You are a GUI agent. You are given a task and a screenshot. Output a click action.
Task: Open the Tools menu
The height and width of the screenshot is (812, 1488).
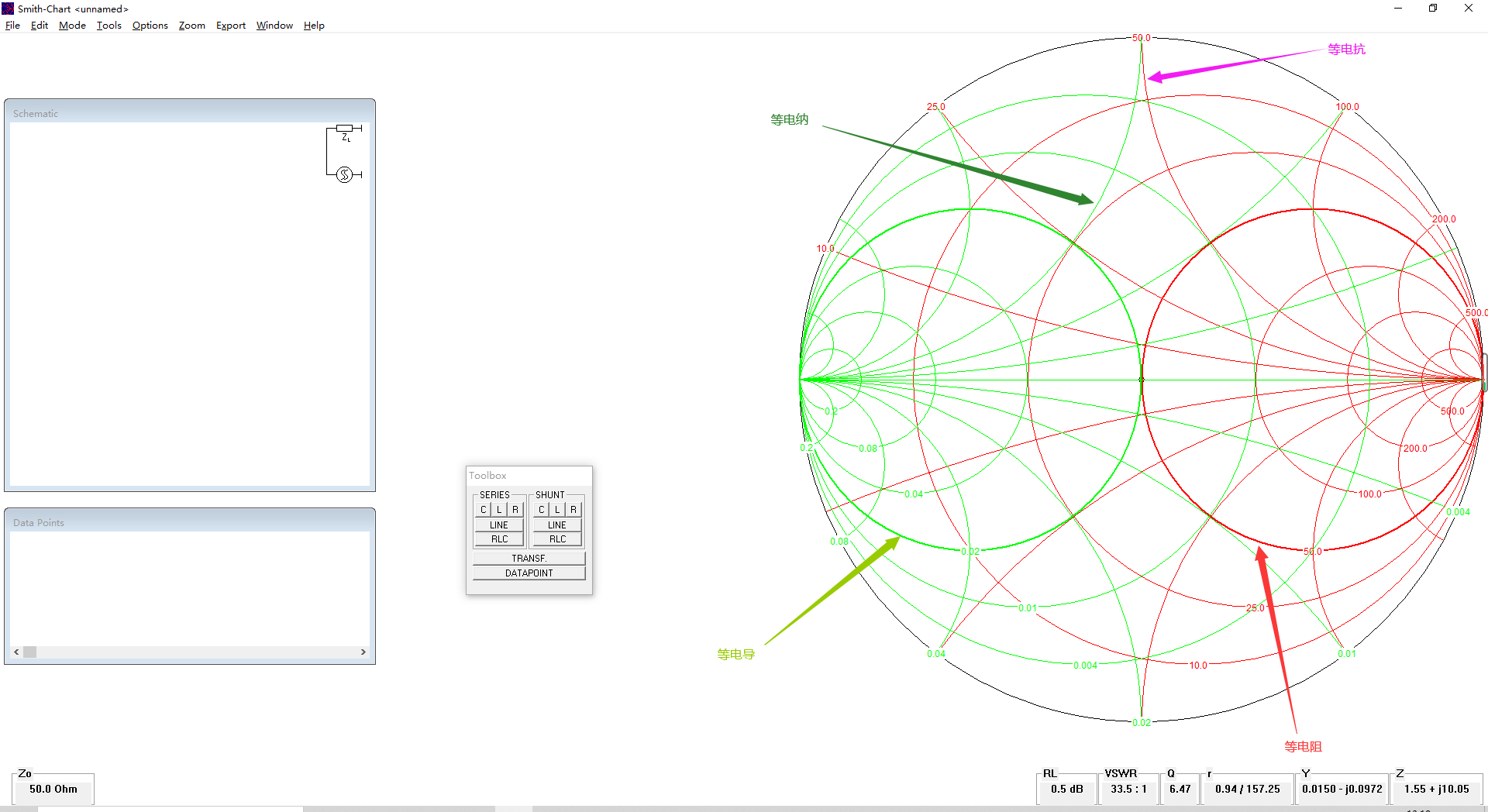[109, 26]
